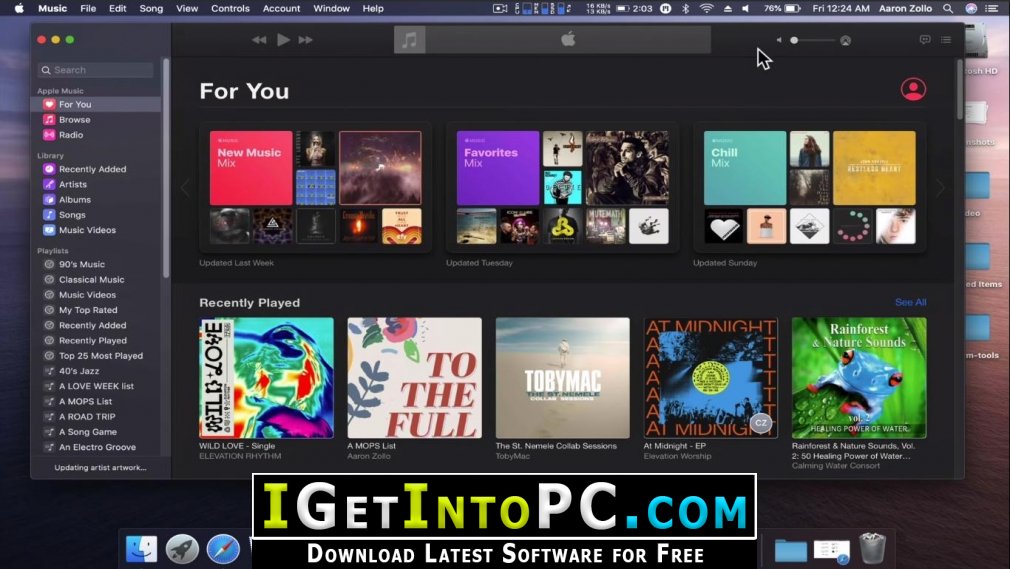
Task: Select A LOVE WEEK list playlist
Action: click(x=97, y=386)
